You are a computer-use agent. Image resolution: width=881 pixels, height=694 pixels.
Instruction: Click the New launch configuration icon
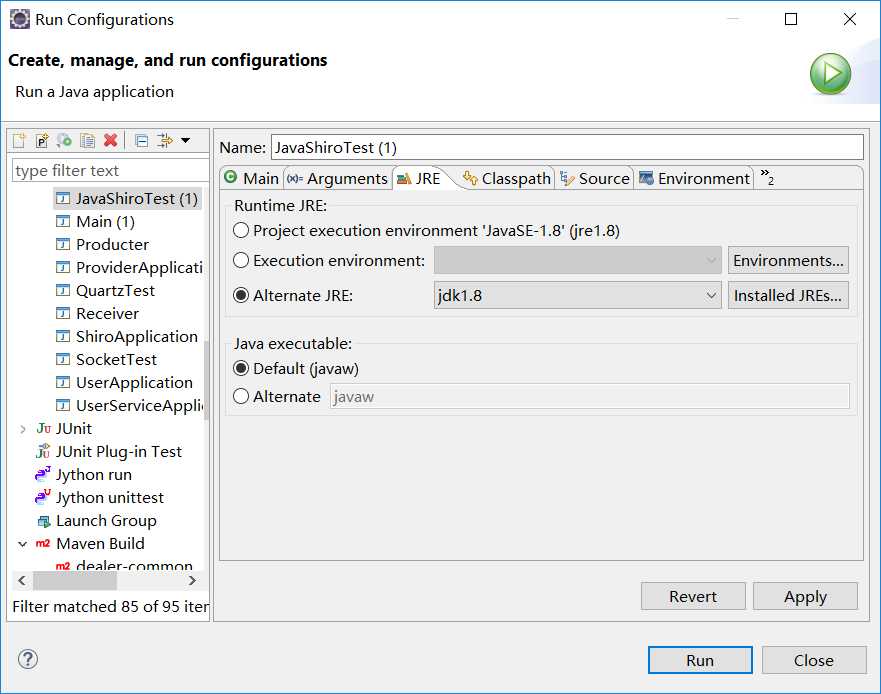(19, 140)
